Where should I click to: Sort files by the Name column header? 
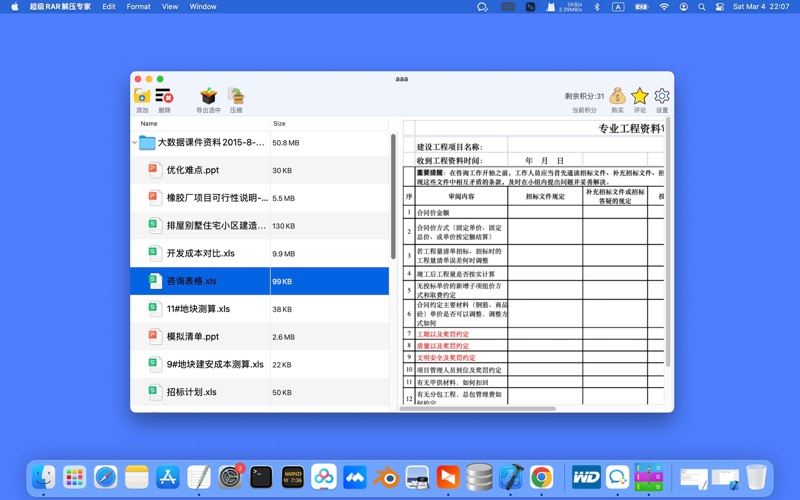[149, 124]
